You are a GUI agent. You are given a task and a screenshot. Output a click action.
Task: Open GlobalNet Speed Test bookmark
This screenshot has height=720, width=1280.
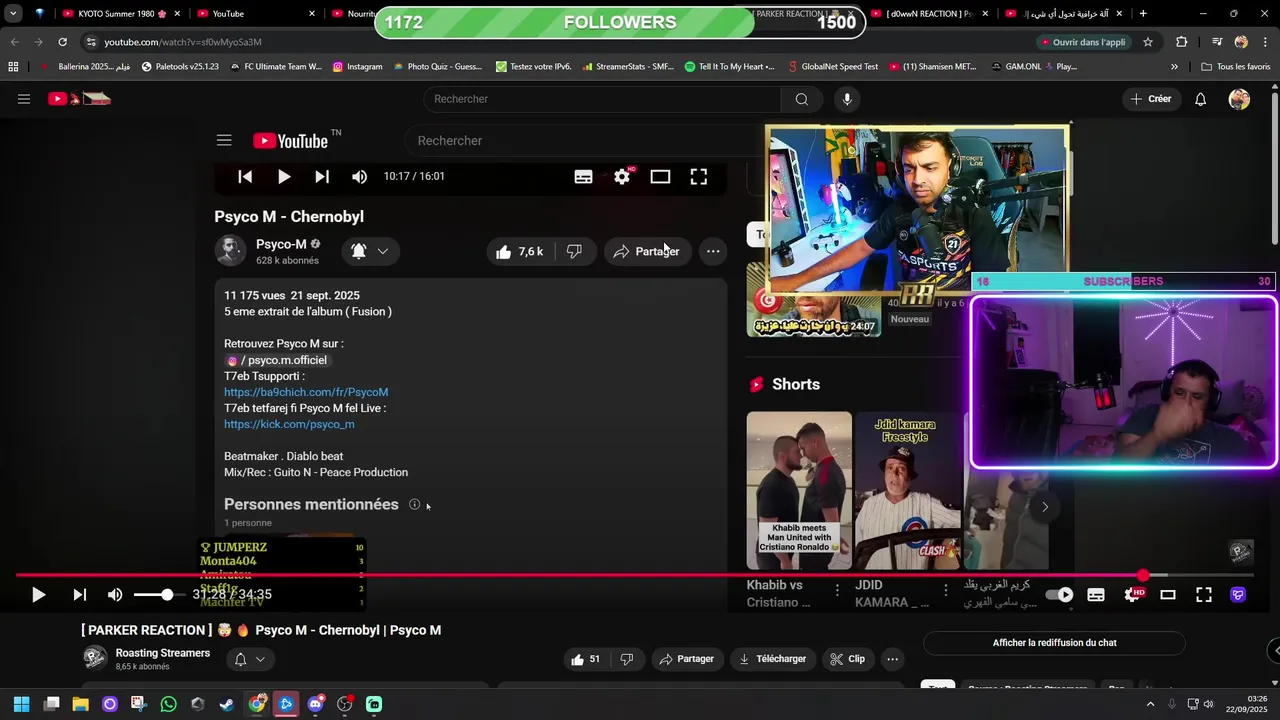(x=832, y=67)
